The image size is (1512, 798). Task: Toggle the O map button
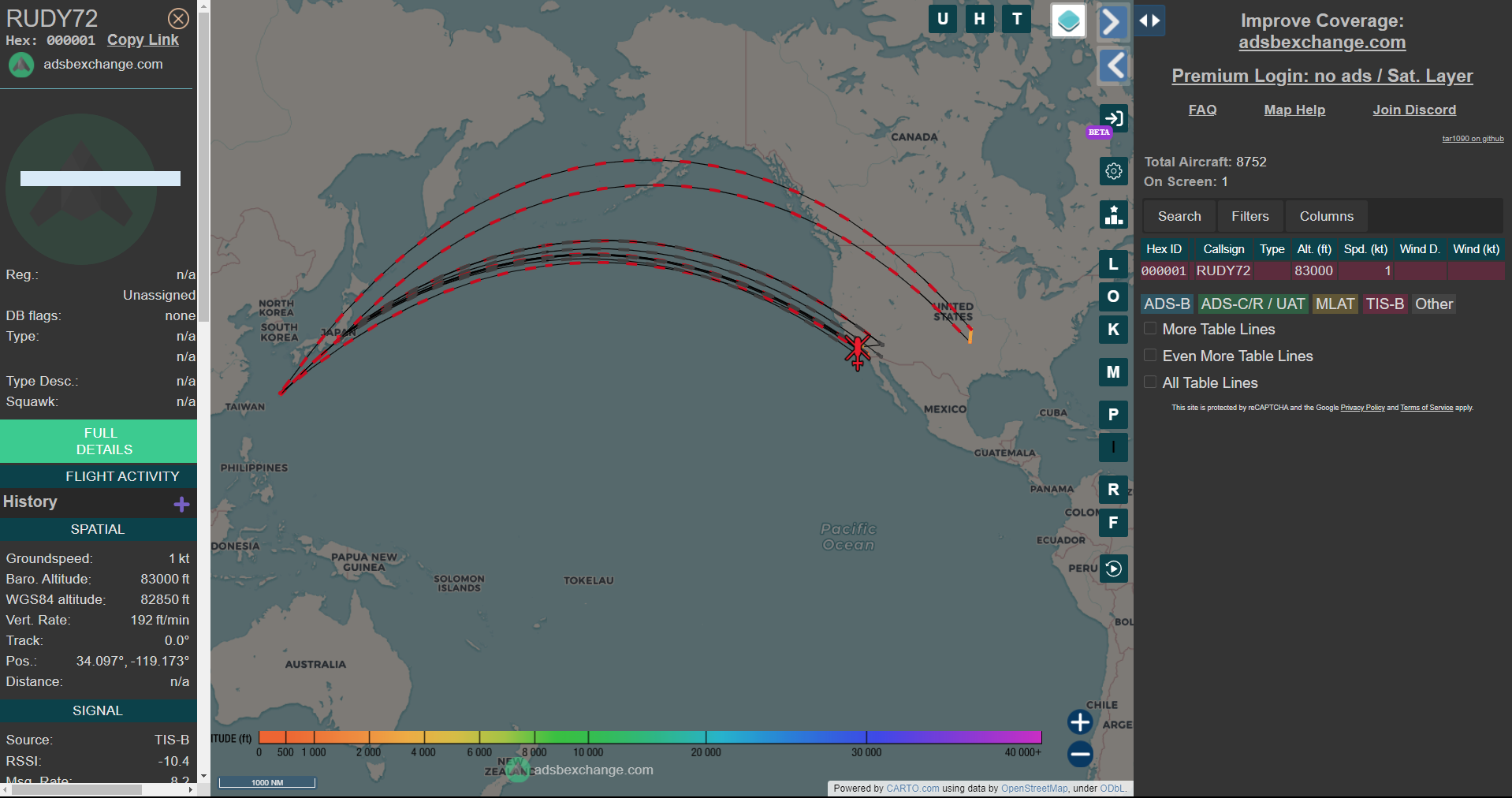[1113, 296]
